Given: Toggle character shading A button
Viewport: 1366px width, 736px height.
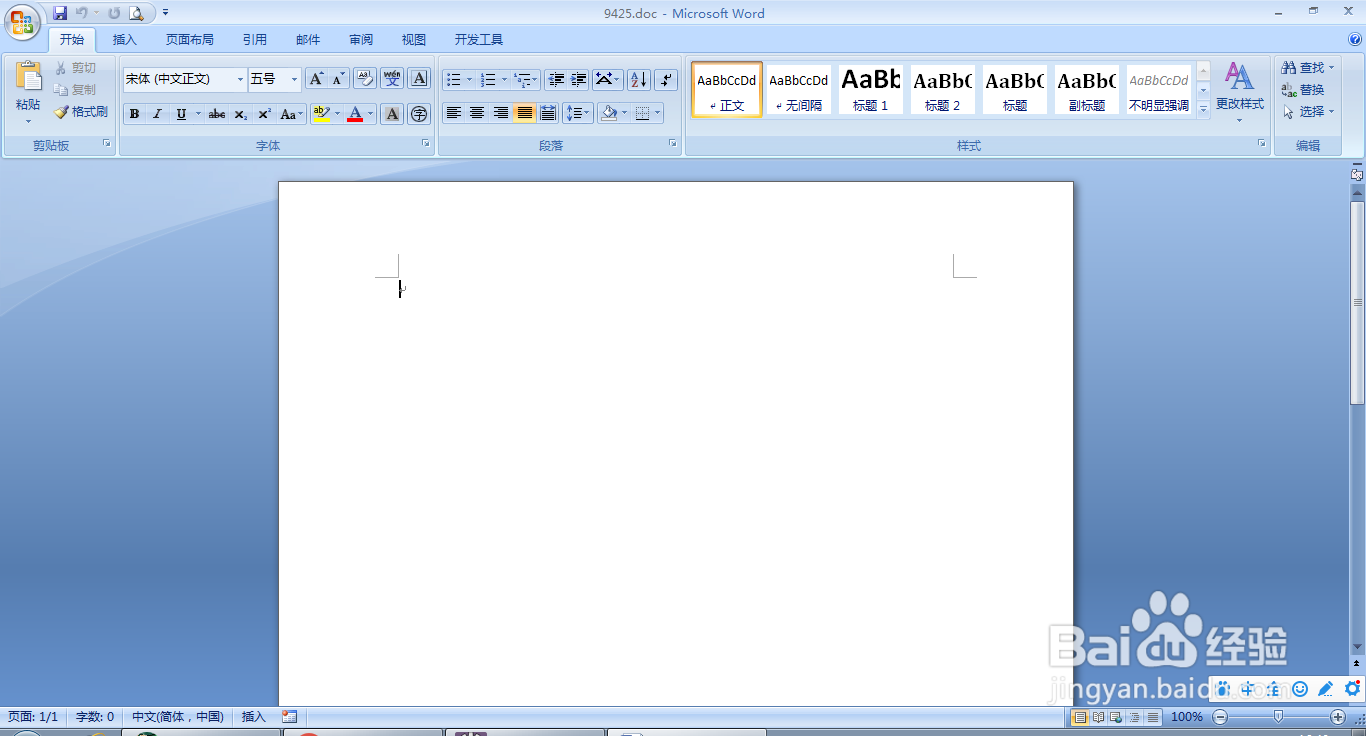Looking at the screenshot, I should (393, 114).
